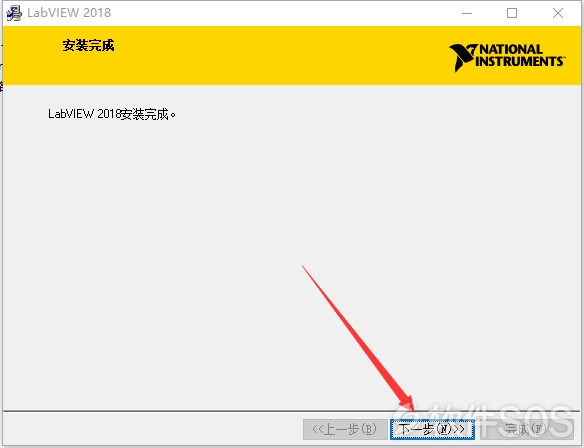This screenshot has width=584, height=448.
Task: Go back using the <<上一步(B) button
Action: (345, 429)
